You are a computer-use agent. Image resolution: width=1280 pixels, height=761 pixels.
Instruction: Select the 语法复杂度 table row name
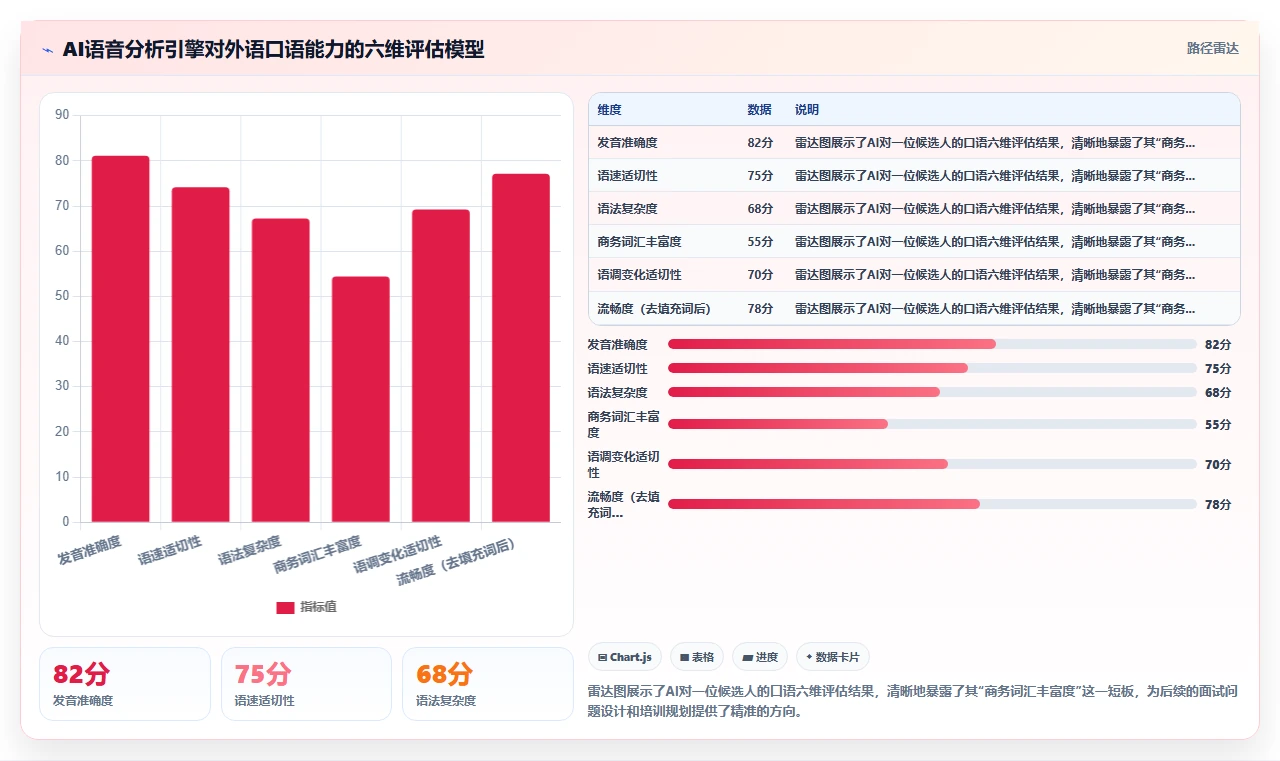tap(627, 209)
